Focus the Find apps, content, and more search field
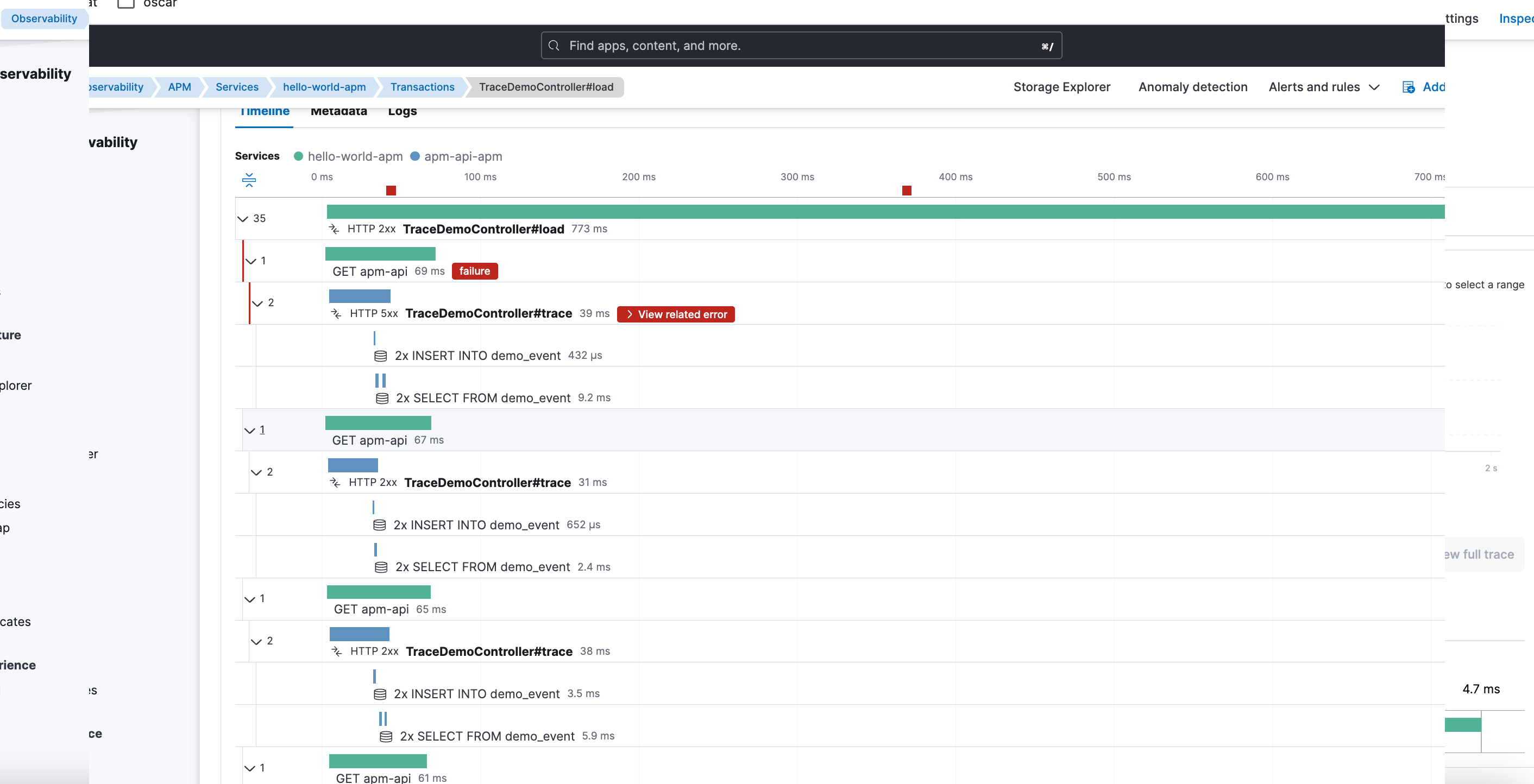Viewport: 1534px width, 784px height. pyautogui.click(x=801, y=46)
